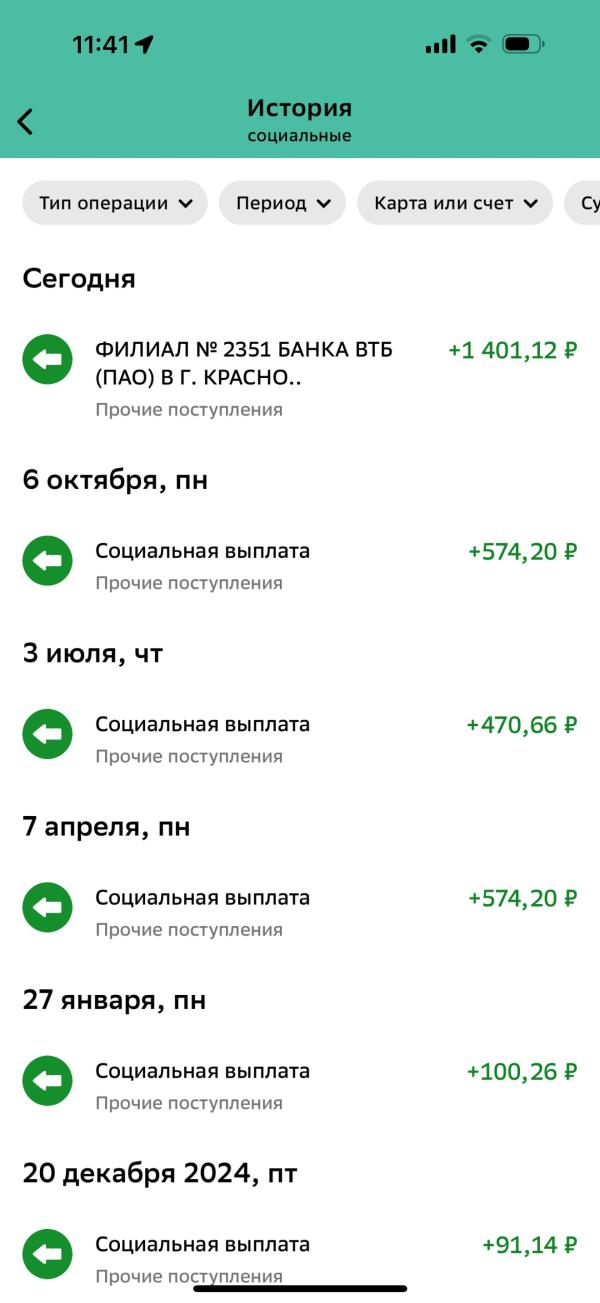Tap the battery icon in the status bar

coord(523,44)
